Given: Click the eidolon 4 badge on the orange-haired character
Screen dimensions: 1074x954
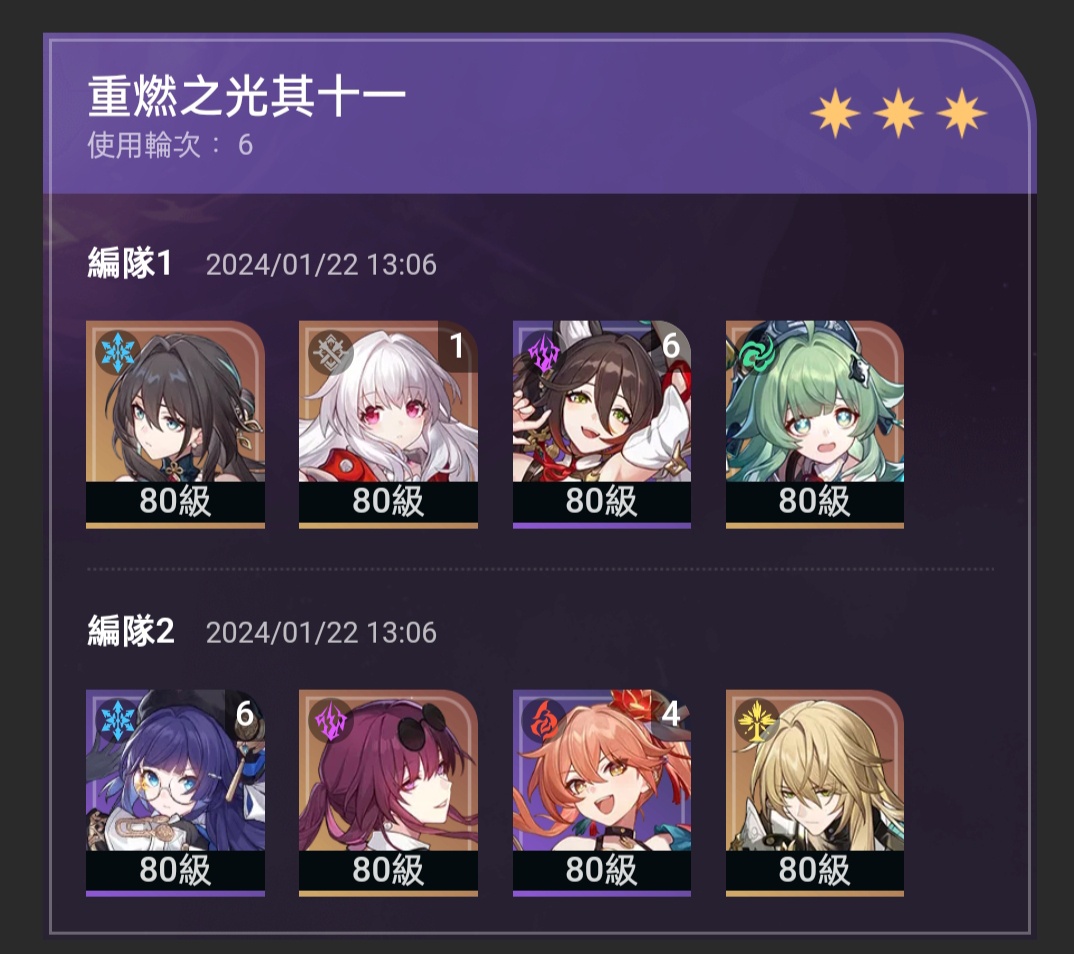Looking at the screenshot, I should tap(671, 714).
